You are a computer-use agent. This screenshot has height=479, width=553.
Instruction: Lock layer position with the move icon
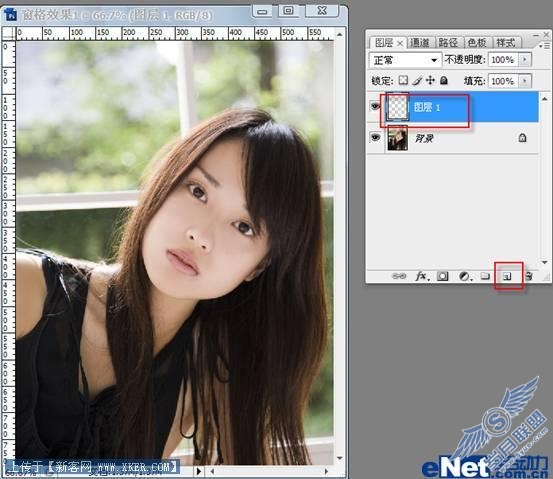(x=430, y=80)
